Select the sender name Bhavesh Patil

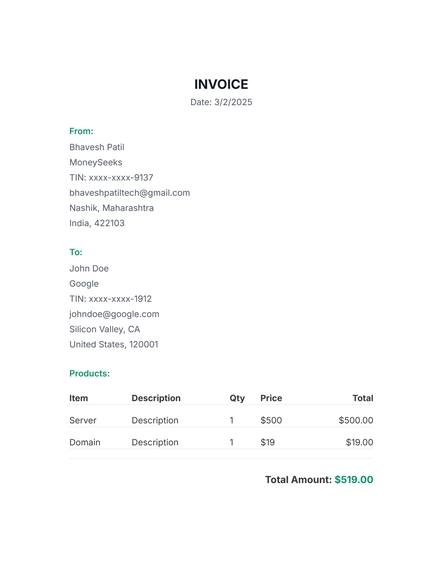click(x=97, y=147)
